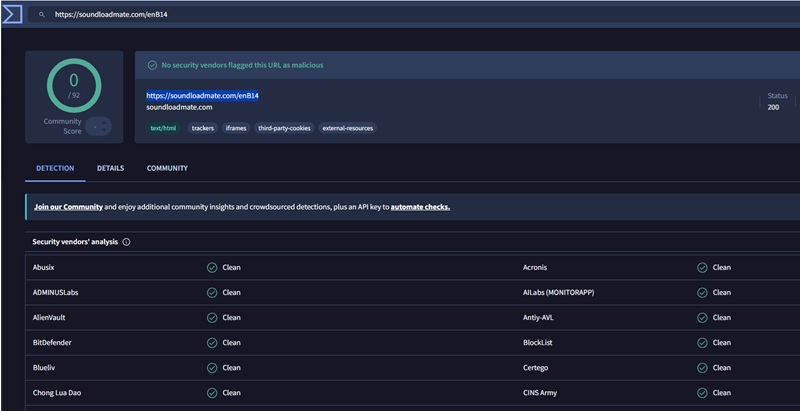Click the BlockList vendor name
The width and height of the screenshot is (800, 411).
[538, 343]
